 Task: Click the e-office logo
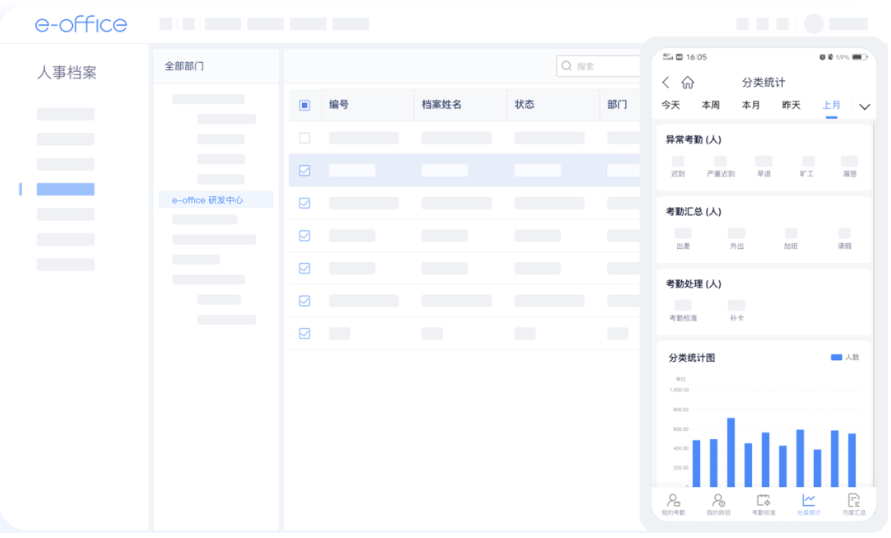click(81, 24)
